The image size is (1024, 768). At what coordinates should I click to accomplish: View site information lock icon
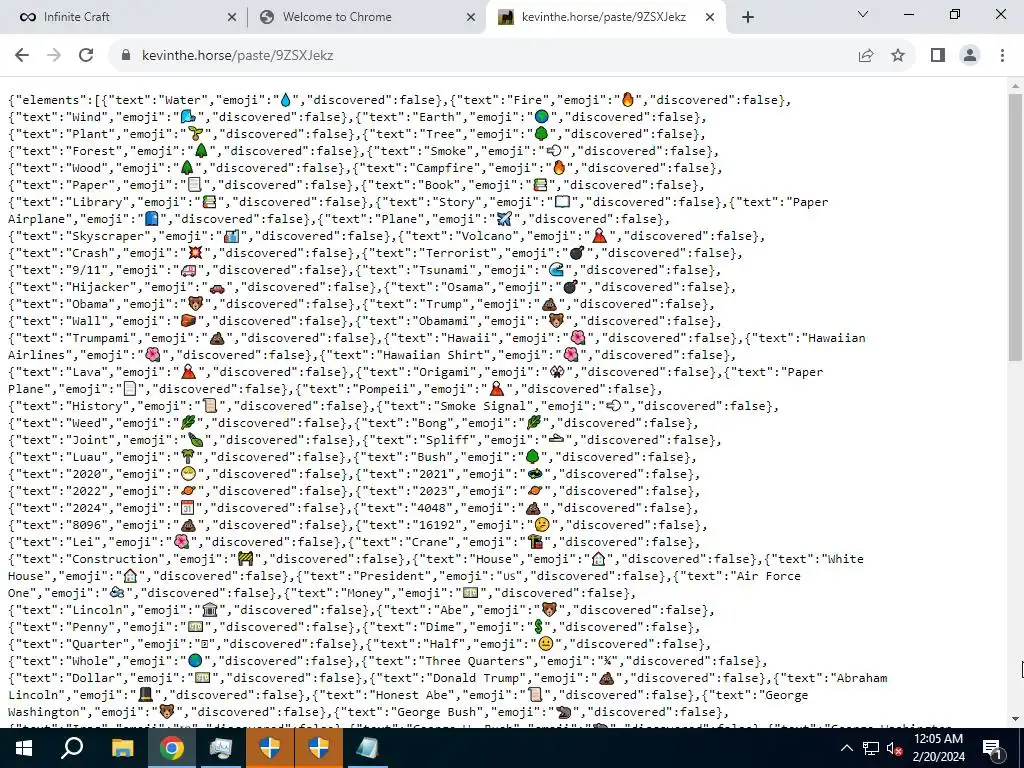tap(126, 56)
